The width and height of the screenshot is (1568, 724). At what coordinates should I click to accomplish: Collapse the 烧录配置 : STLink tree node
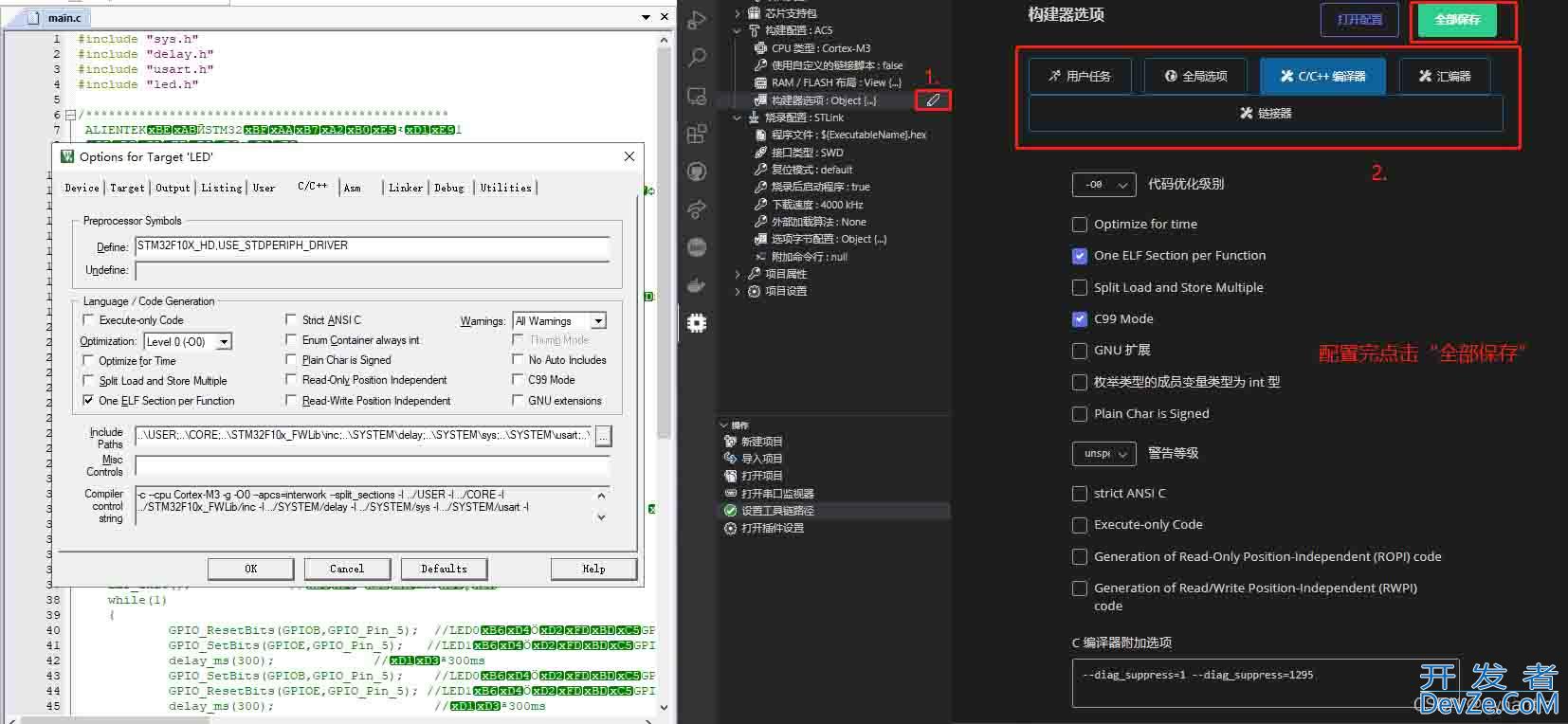(738, 118)
